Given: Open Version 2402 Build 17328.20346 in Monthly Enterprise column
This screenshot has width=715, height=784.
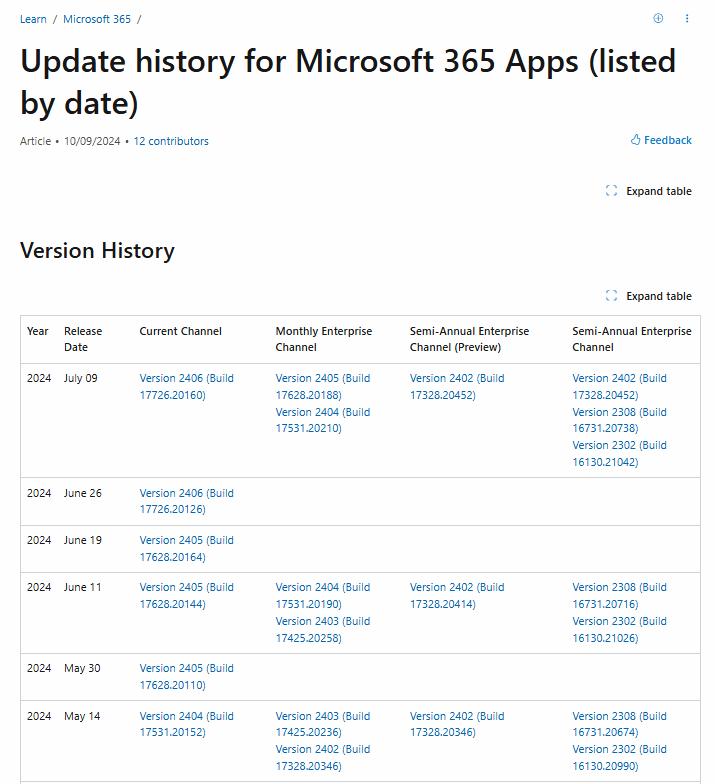Looking at the screenshot, I should tap(323, 758).
